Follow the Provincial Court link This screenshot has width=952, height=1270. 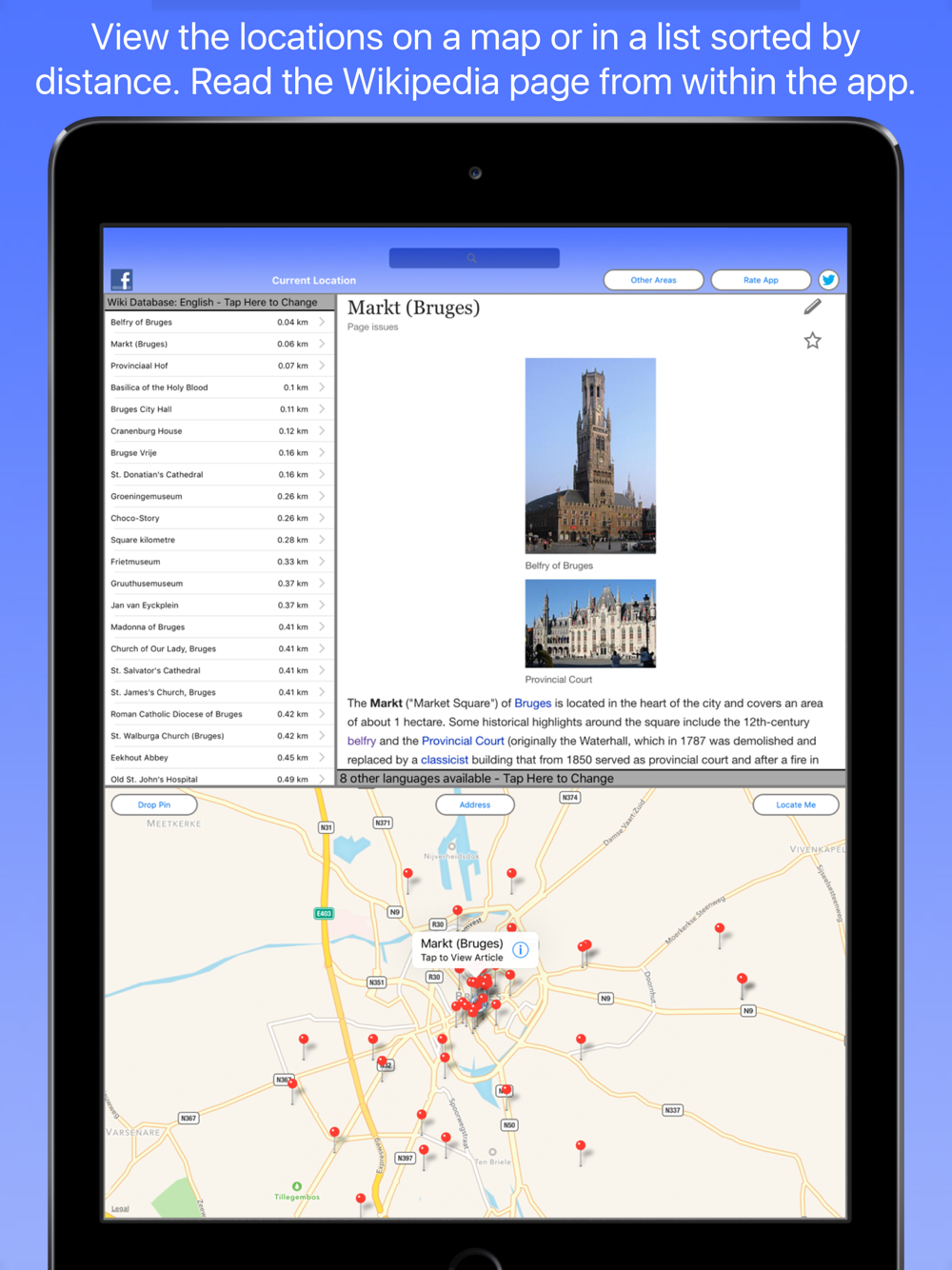[x=463, y=741]
